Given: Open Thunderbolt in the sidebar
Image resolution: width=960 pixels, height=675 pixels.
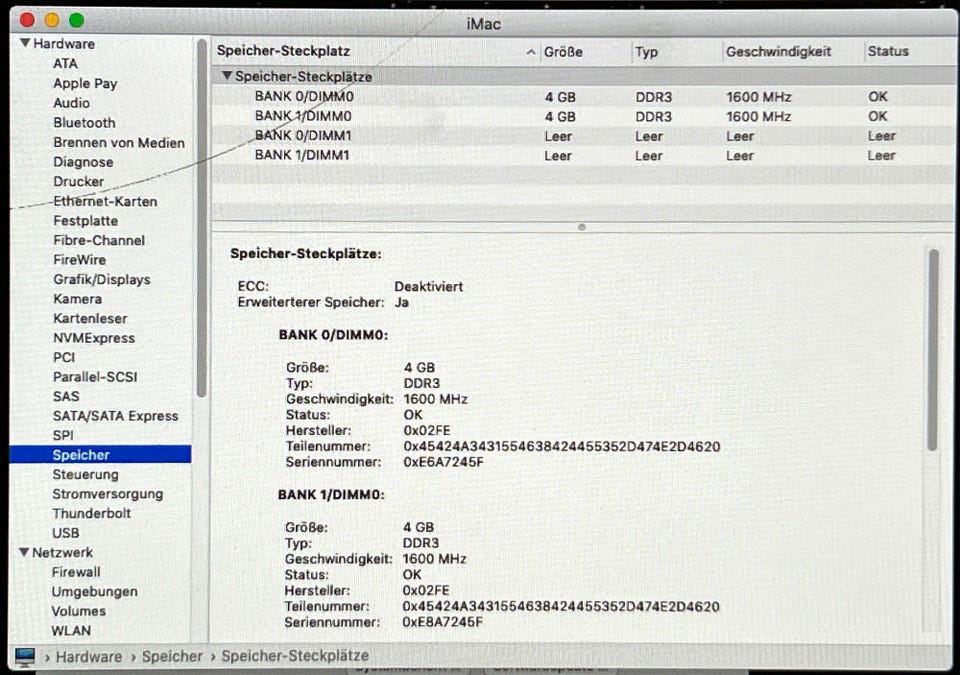Looking at the screenshot, I should point(92,513).
